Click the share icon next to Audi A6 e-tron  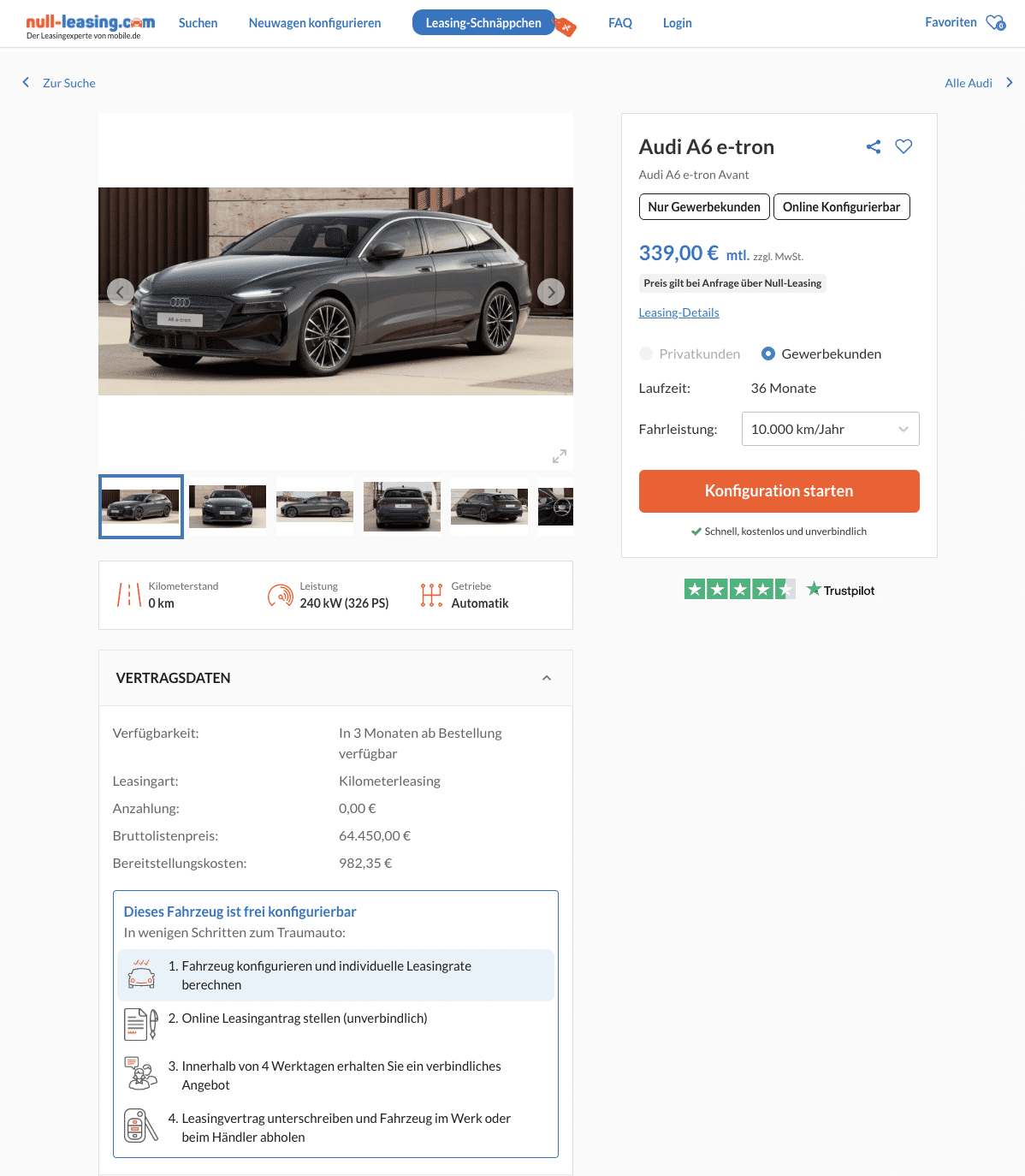coord(873,147)
